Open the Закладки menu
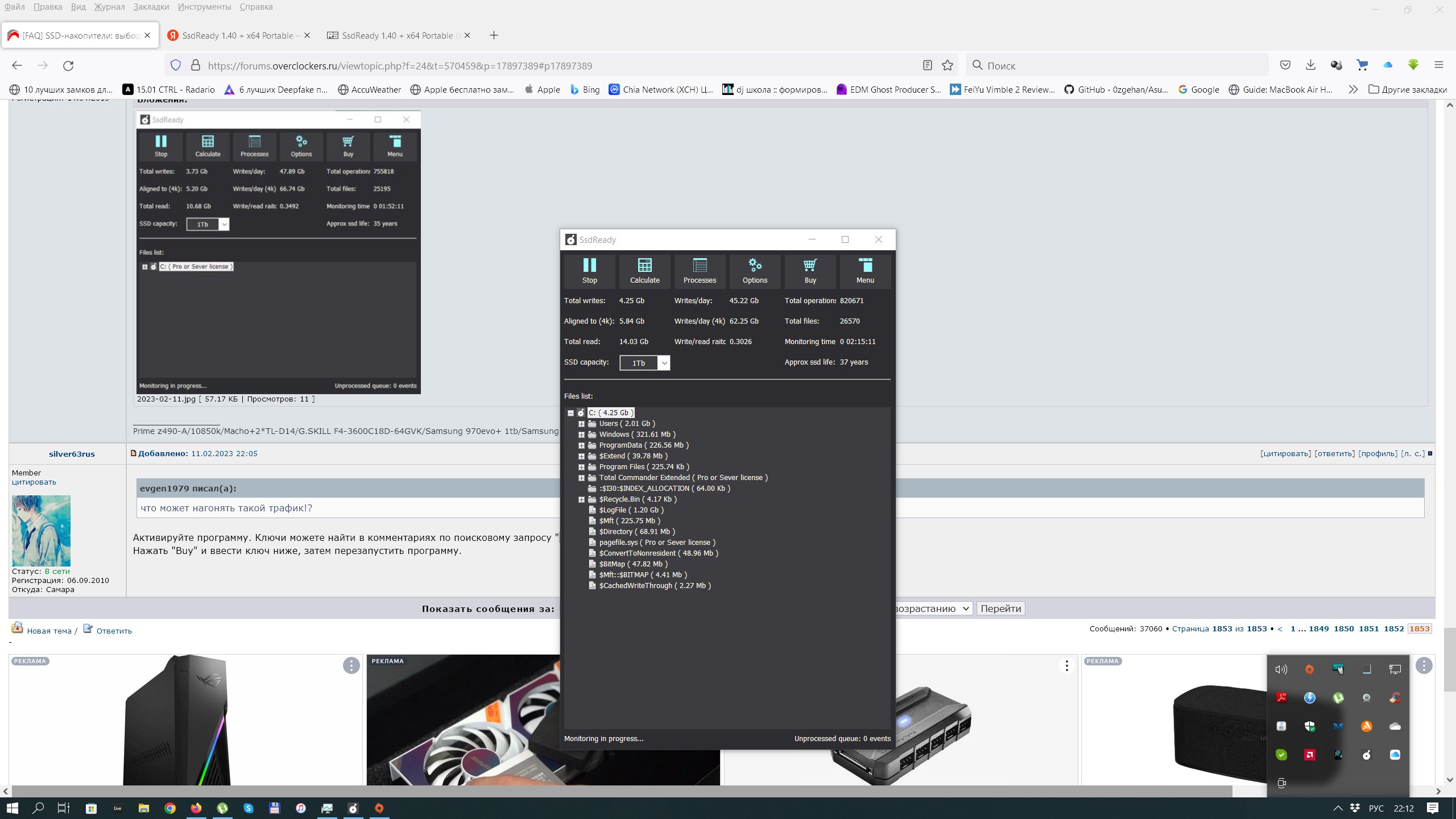Image resolution: width=1456 pixels, height=819 pixels. 151,7
